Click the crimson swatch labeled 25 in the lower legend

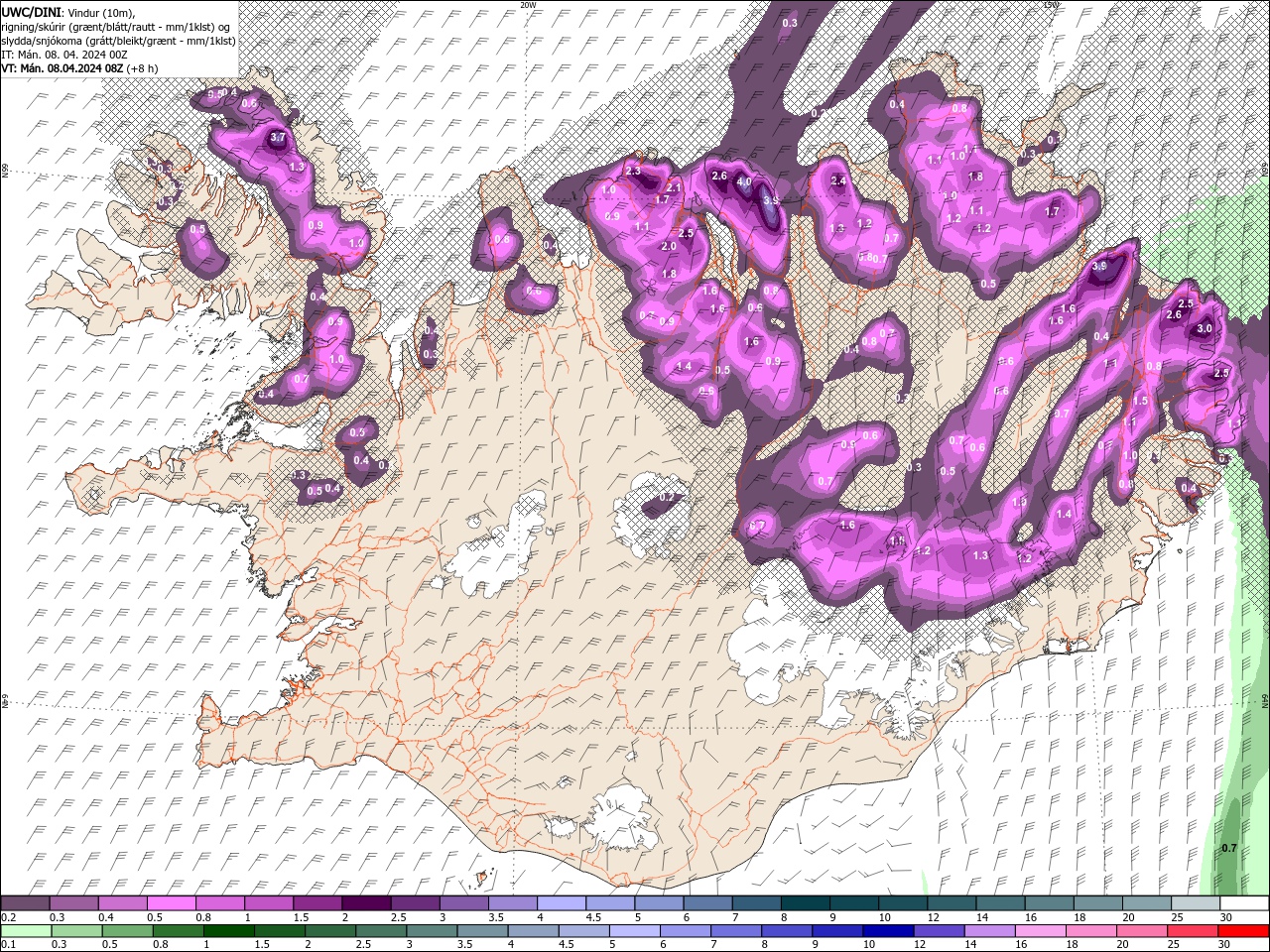[1193, 931]
